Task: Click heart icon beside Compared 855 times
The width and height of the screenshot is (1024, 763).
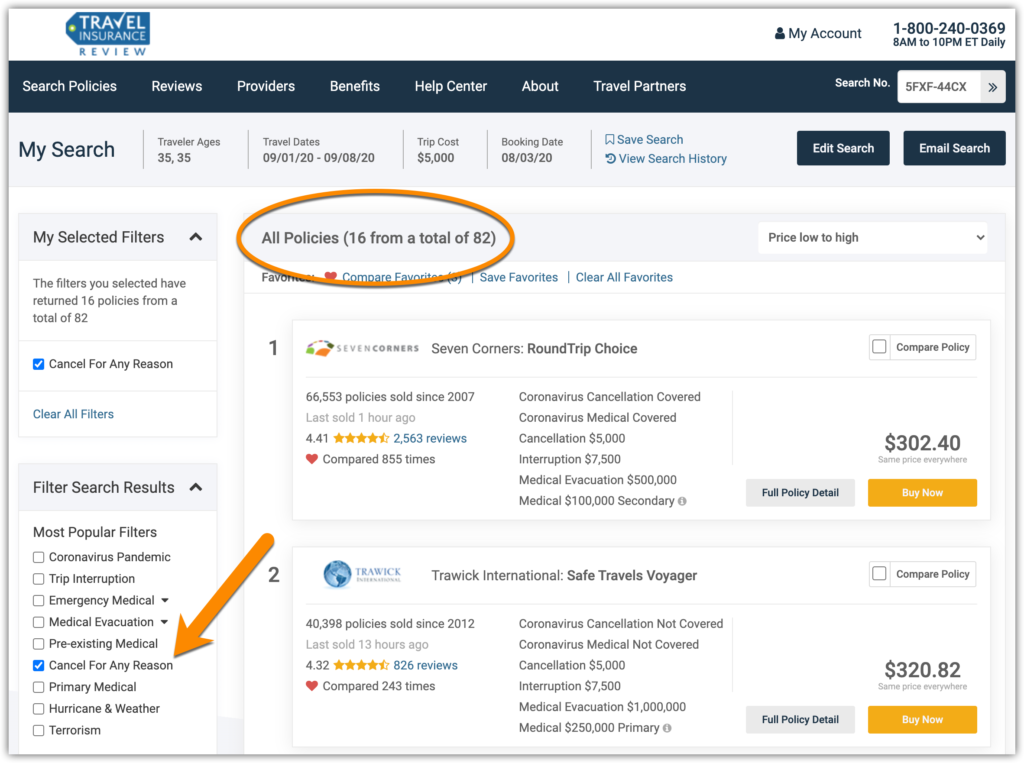Action: click(312, 459)
